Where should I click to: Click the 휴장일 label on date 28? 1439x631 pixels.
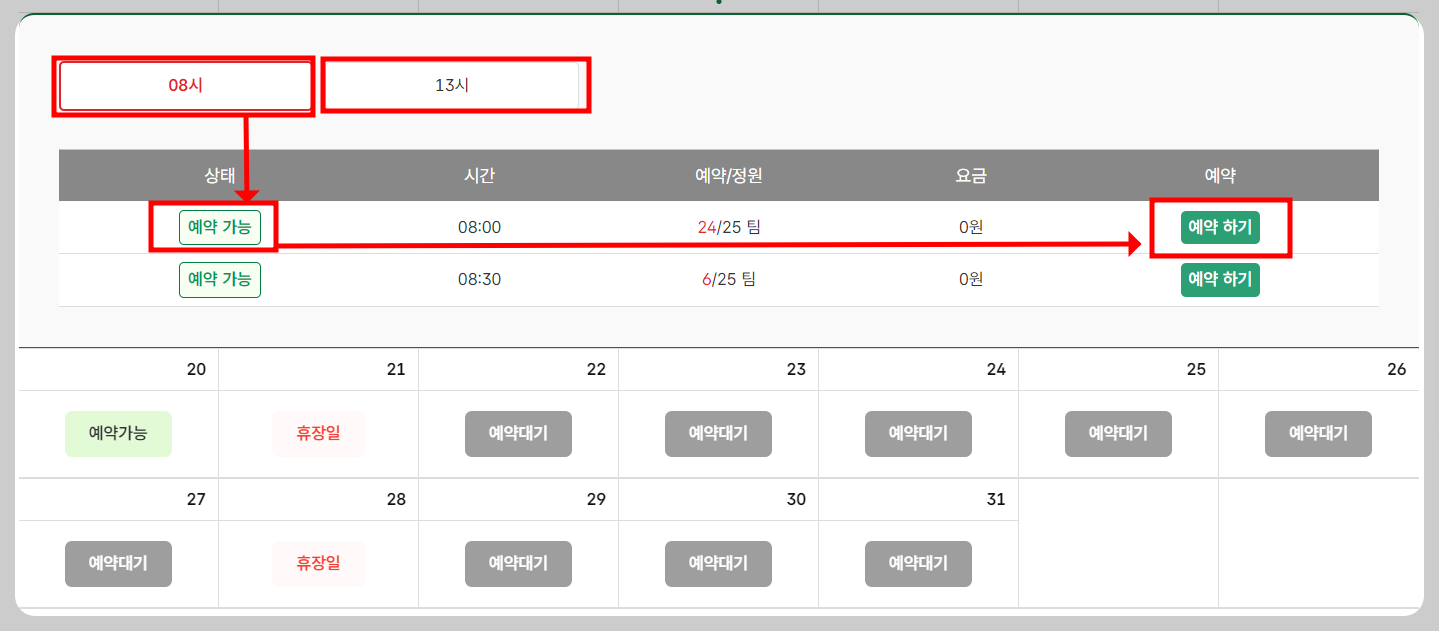[318, 563]
